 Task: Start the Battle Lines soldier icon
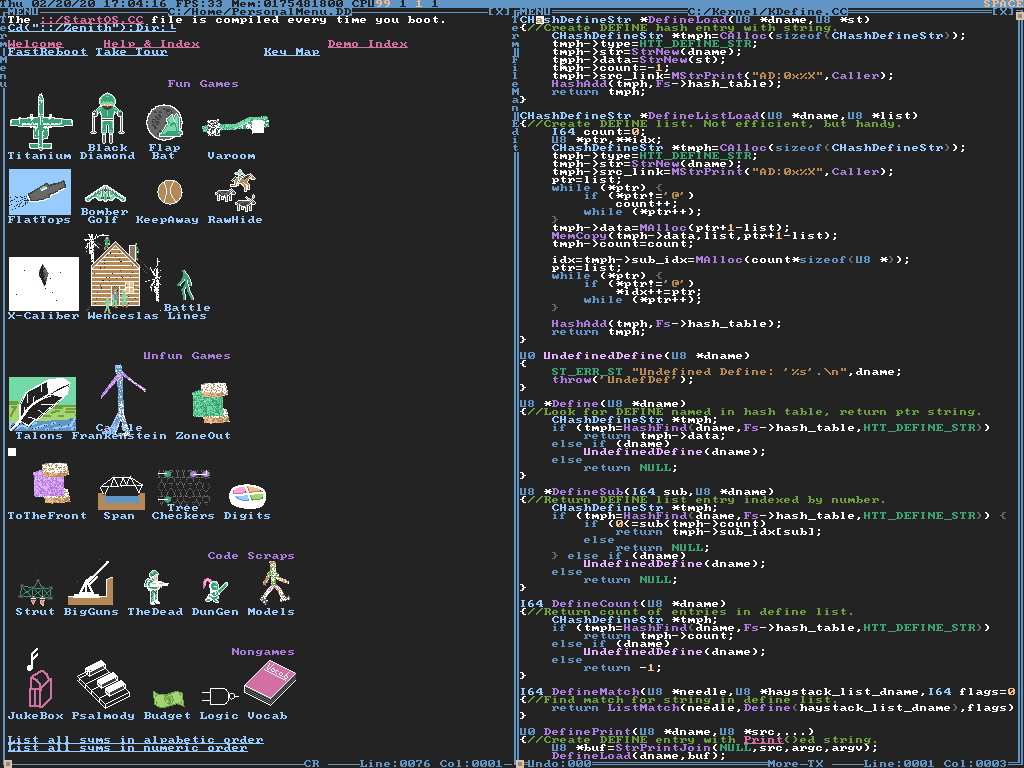(186, 285)
